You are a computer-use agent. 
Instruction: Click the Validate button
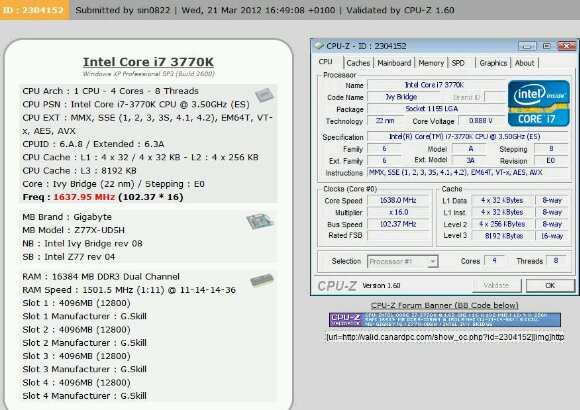tap(496, 285)
